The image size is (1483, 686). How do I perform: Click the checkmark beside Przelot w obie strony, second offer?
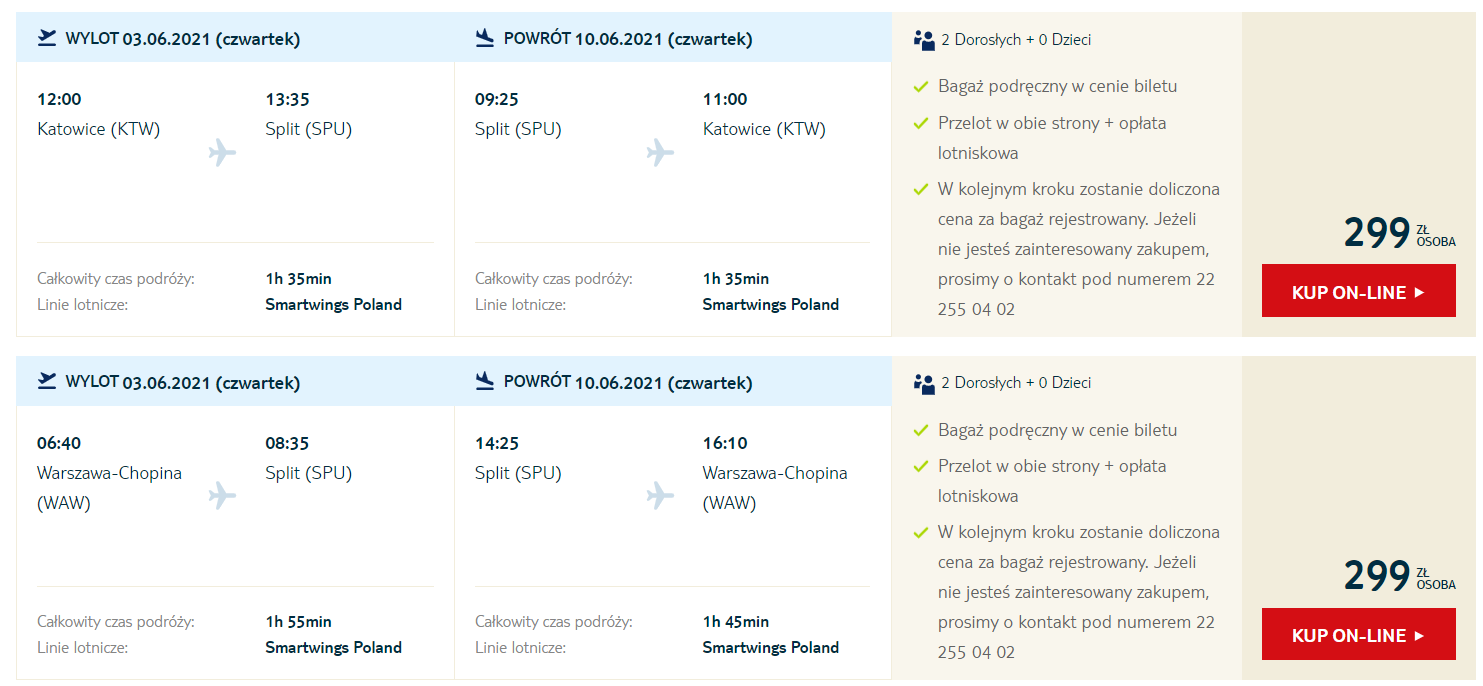921,467
